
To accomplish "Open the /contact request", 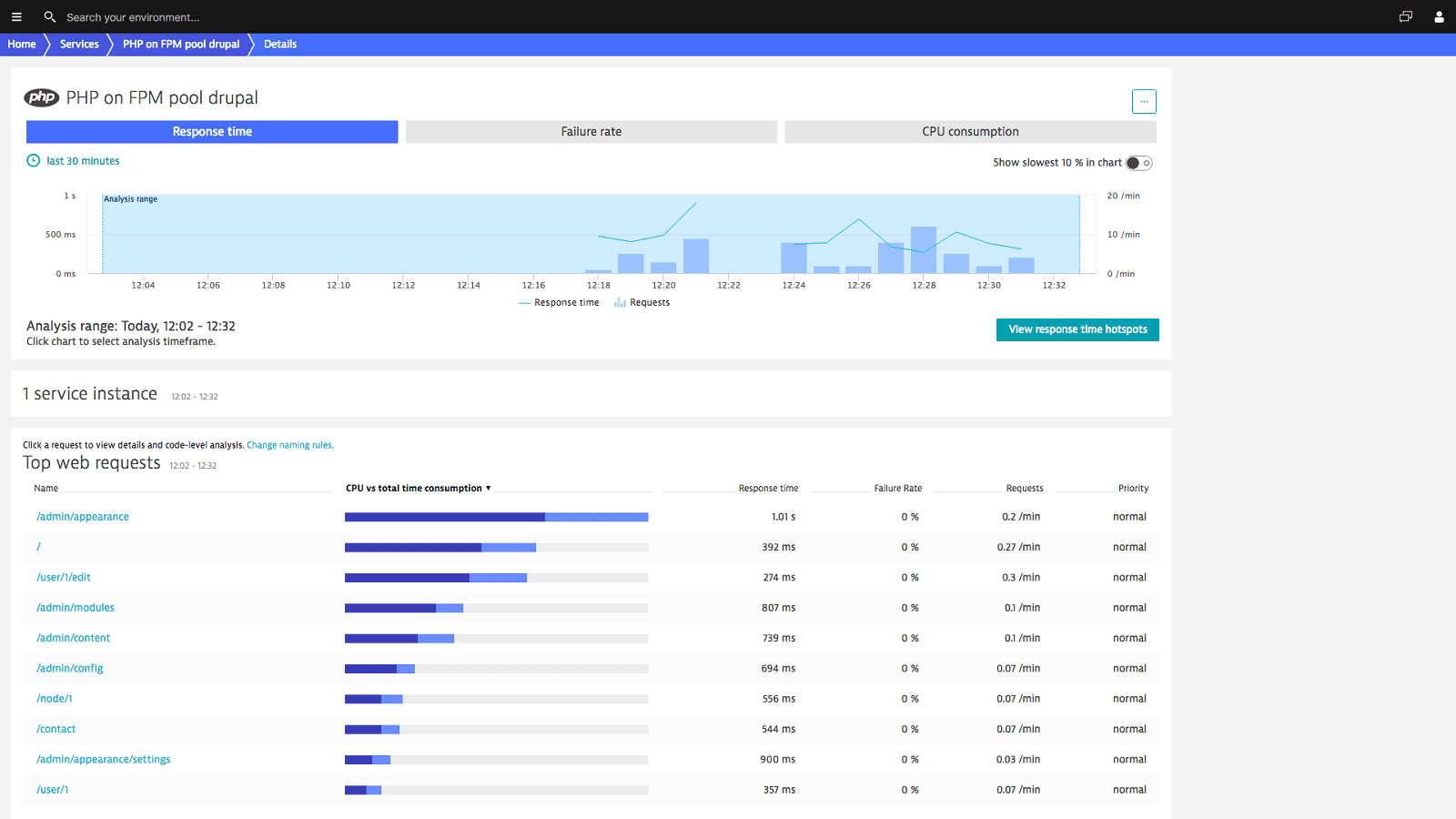I will (56, 729).
